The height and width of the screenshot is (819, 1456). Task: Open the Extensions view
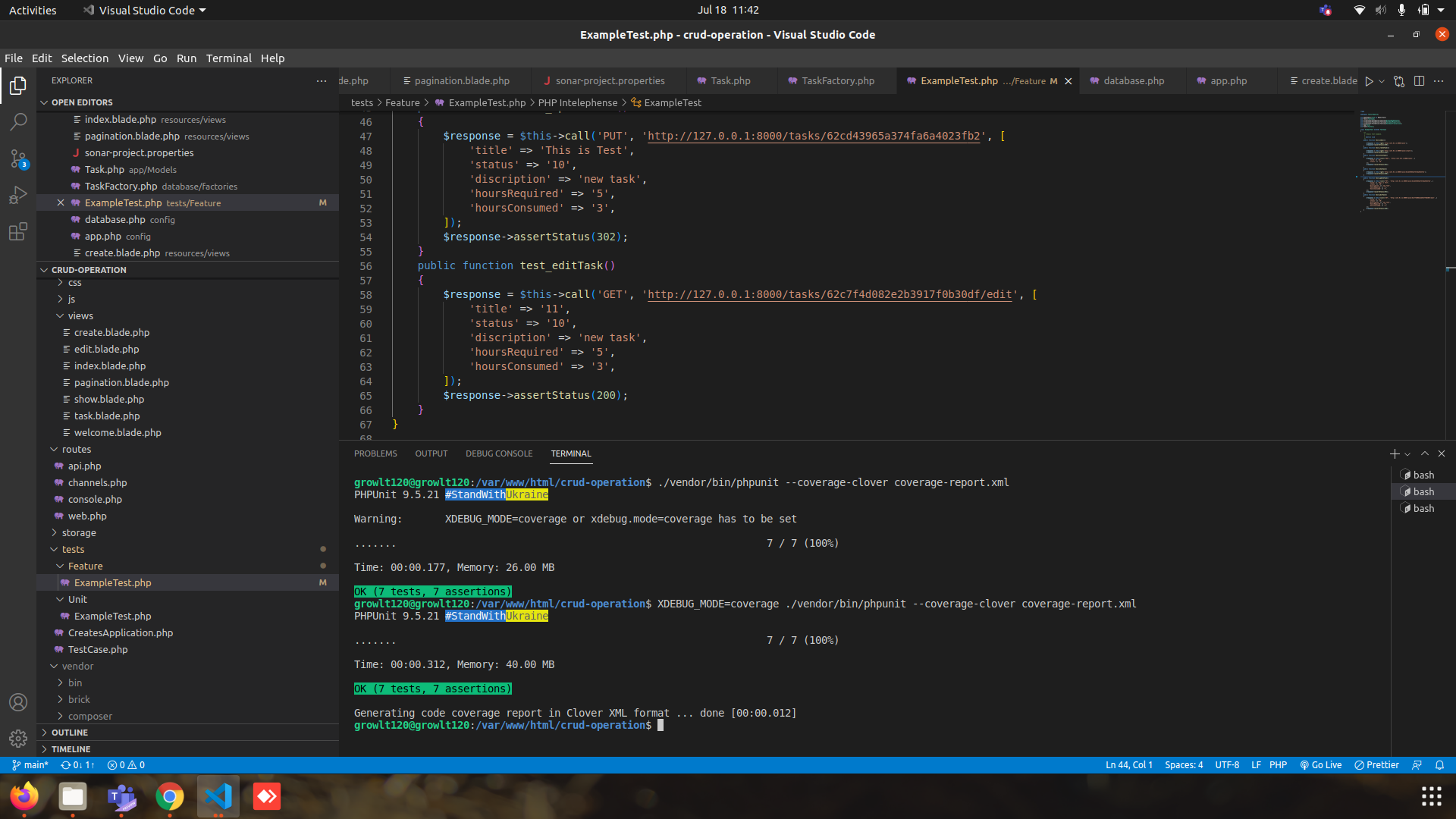click(x=18, y=231)
